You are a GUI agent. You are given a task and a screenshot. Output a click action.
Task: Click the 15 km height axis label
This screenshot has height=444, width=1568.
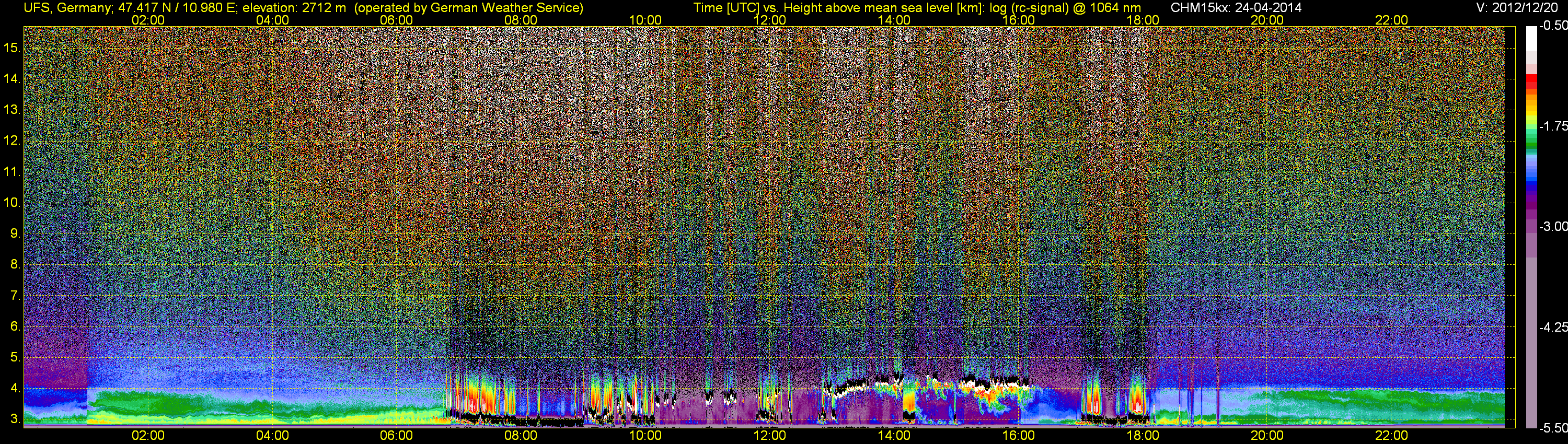point(12,48)
